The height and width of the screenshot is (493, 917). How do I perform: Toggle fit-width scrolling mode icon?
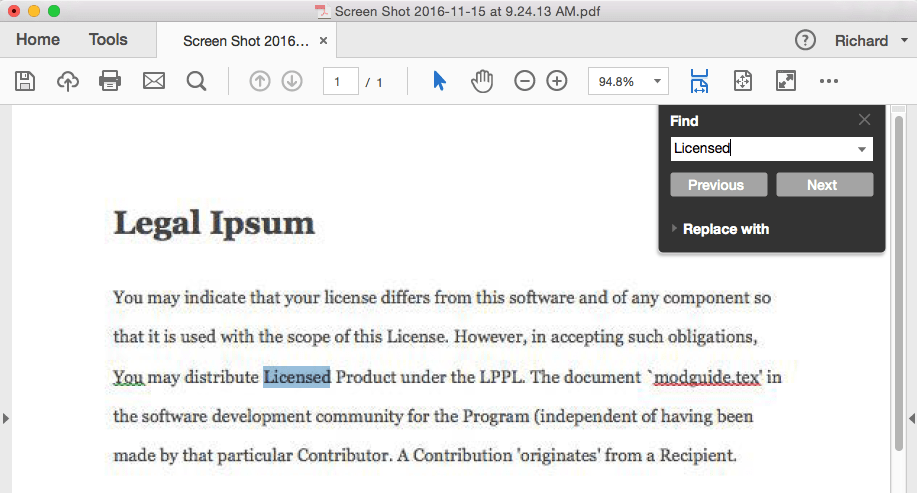pyautogui.click(x=699, y=81)
